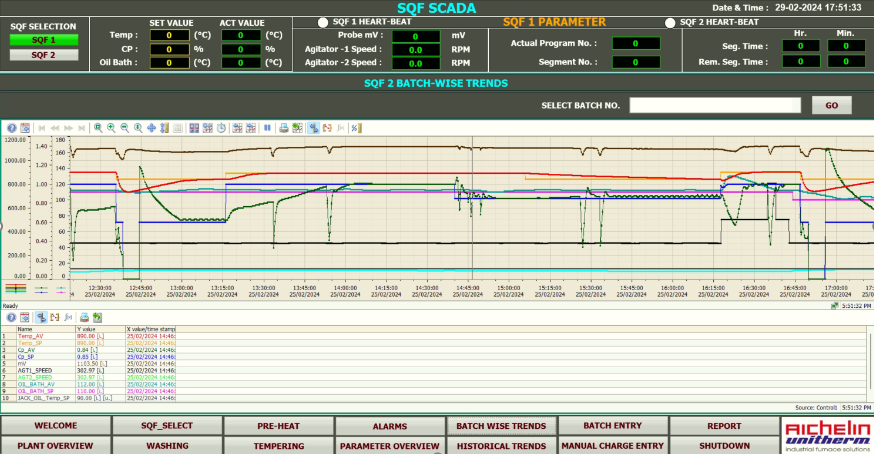
Task: Click the help icon in trend toolbar
Action: tap(12, 128)
